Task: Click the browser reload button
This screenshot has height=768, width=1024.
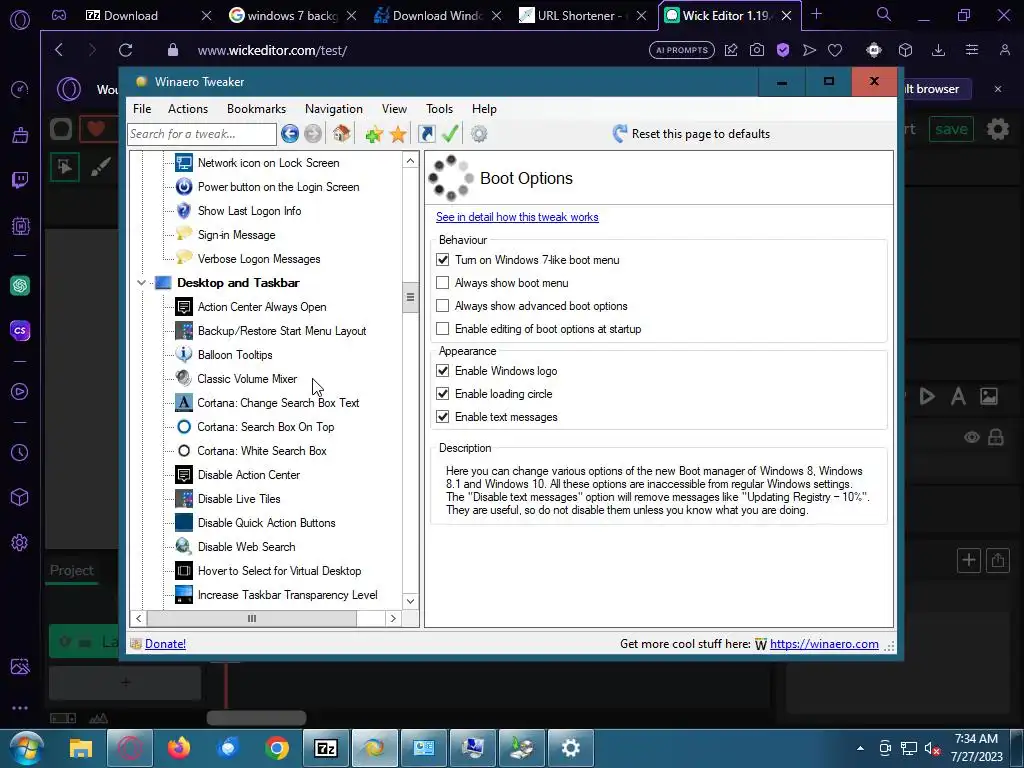Action: pos(125,50)
